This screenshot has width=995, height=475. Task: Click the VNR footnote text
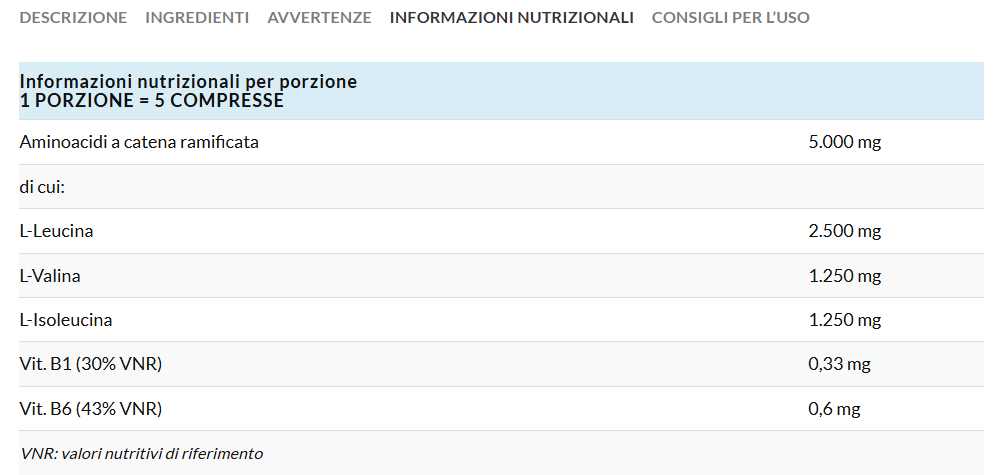pos(141,453)
